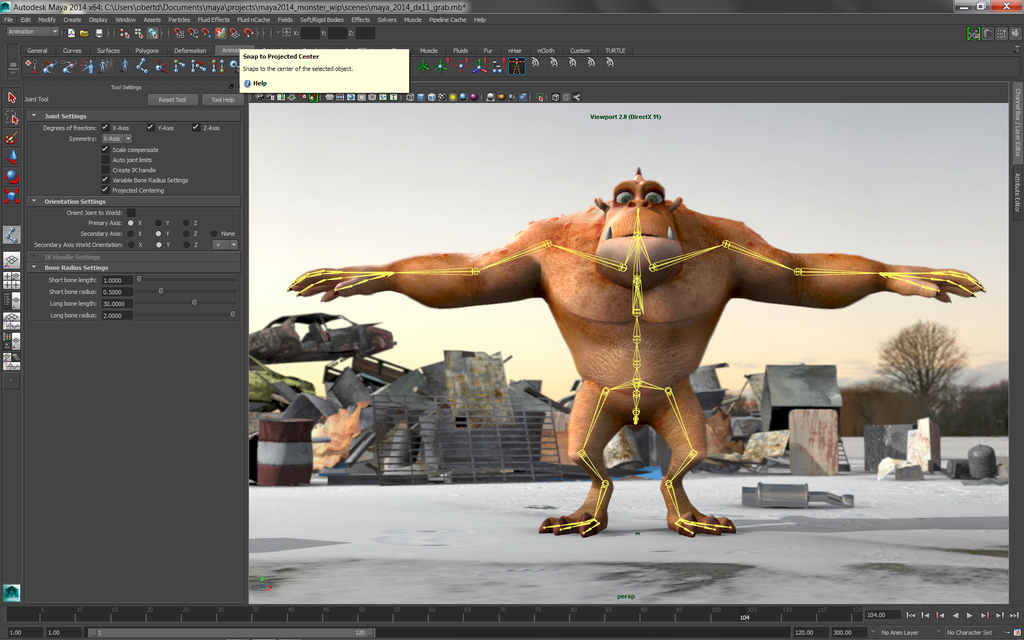Image resolution: width=1024 pixels, height=640 pixels.
Task: Open the Attribute Editor side tab
Action: (x=1017, y=192)
